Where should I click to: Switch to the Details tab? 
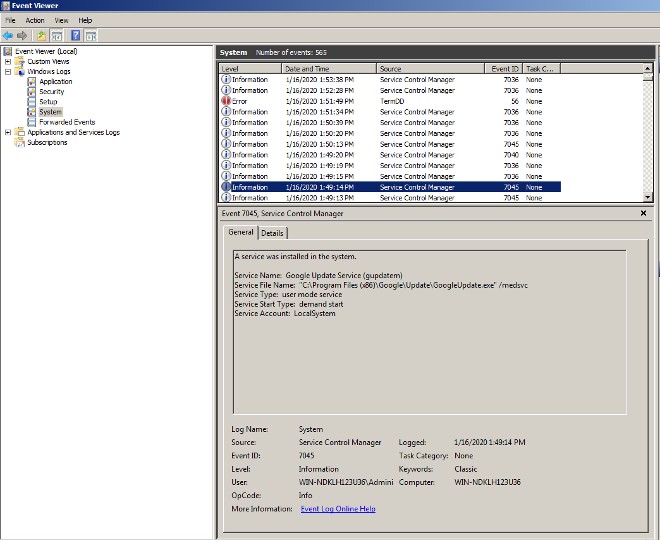pos(272,233)
